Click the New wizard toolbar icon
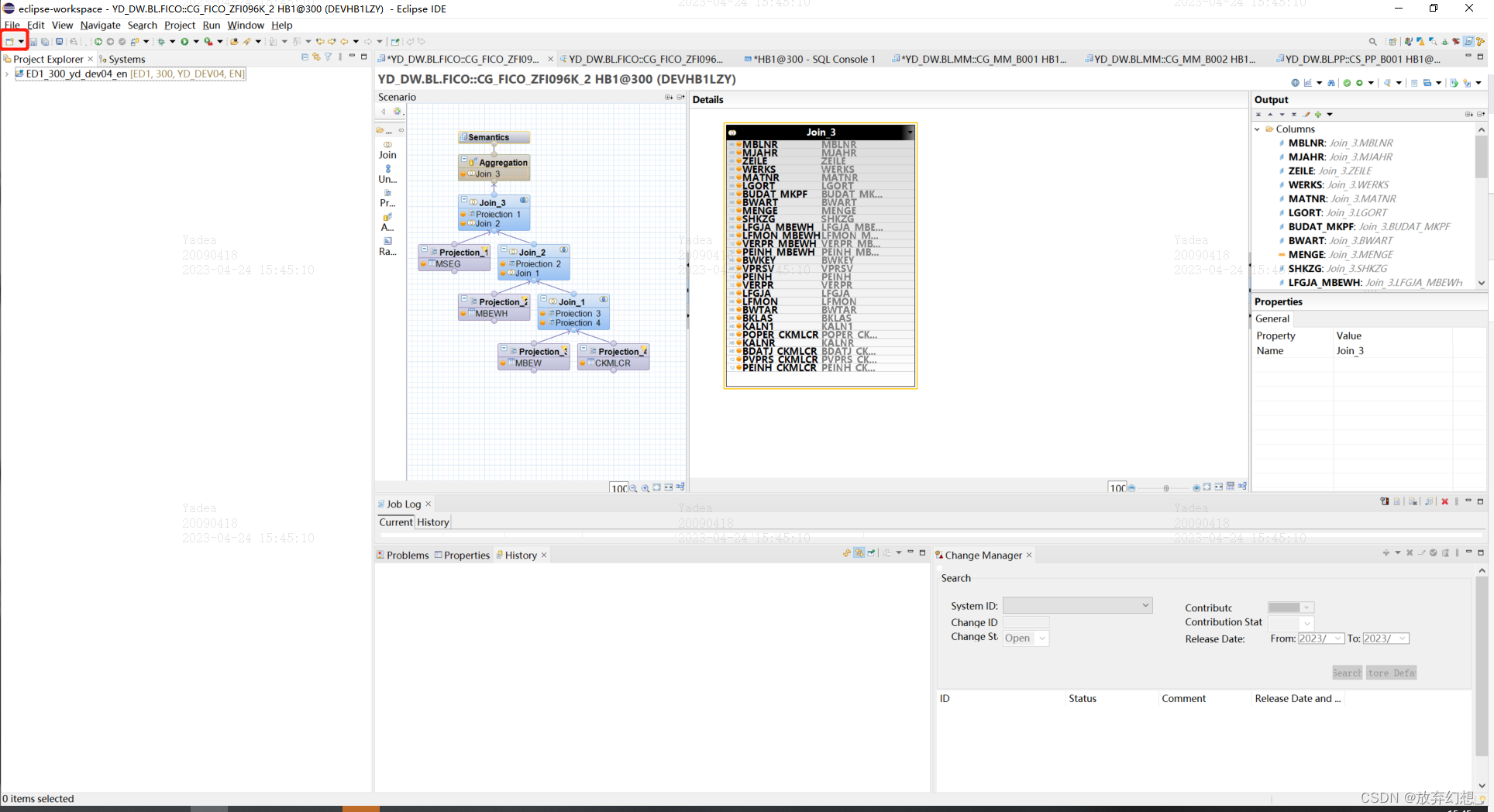Screen dimensions: 1494x812 pos(9,42)
